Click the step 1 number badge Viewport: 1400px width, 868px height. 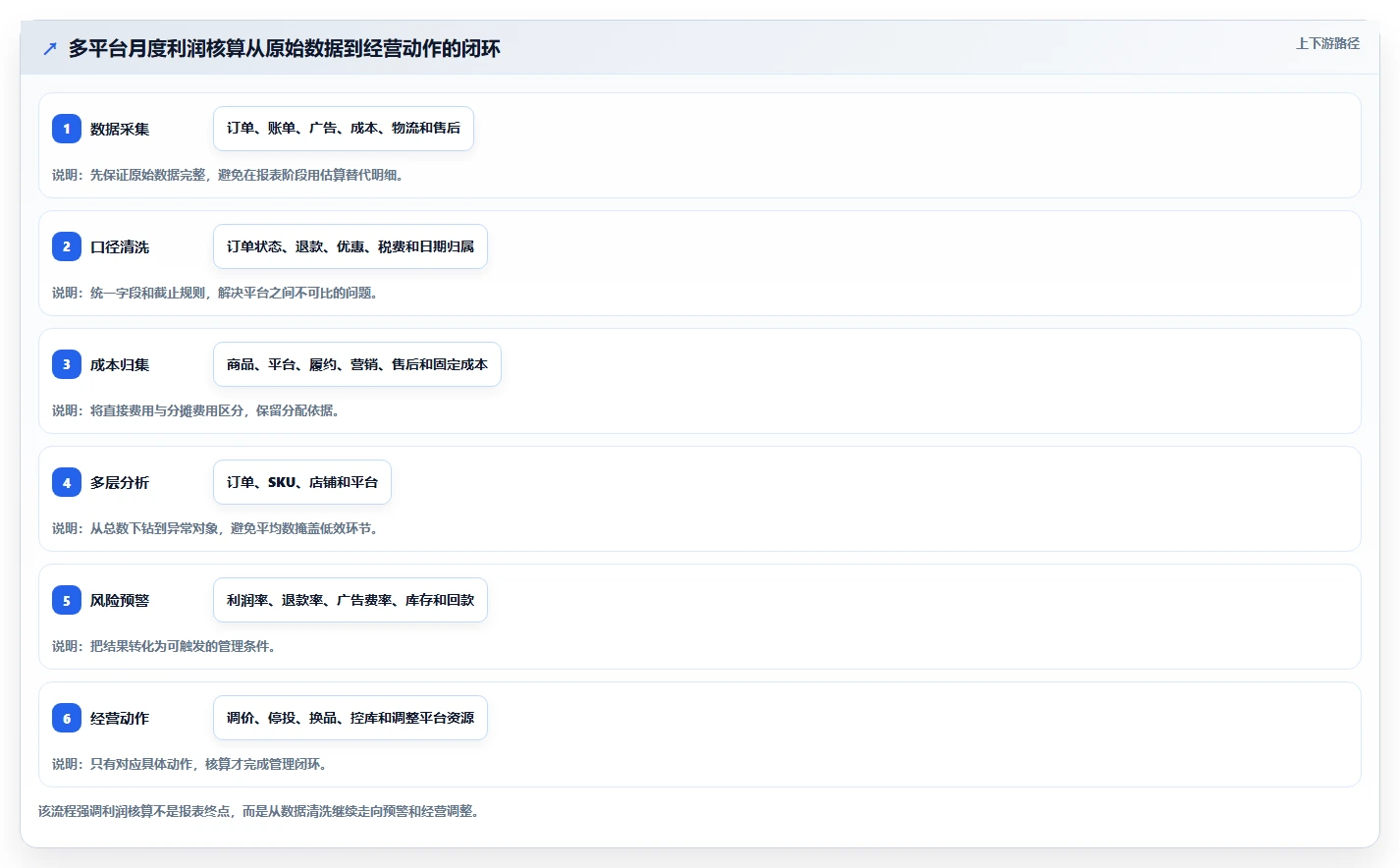point(67,129)
